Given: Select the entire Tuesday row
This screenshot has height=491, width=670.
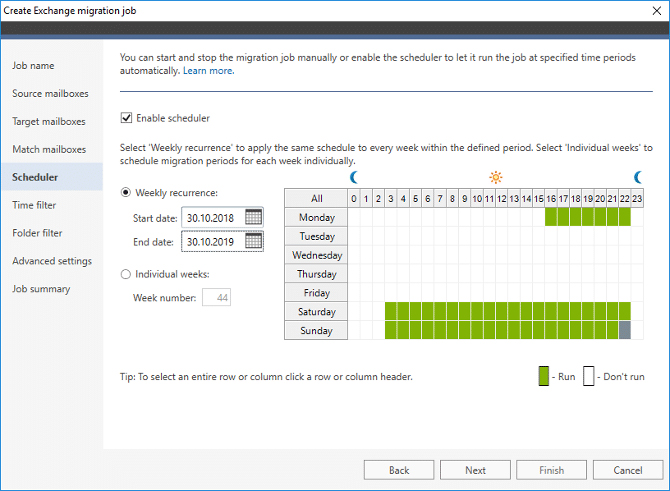Looking at the screenshot, I should (x=316, y=236).
